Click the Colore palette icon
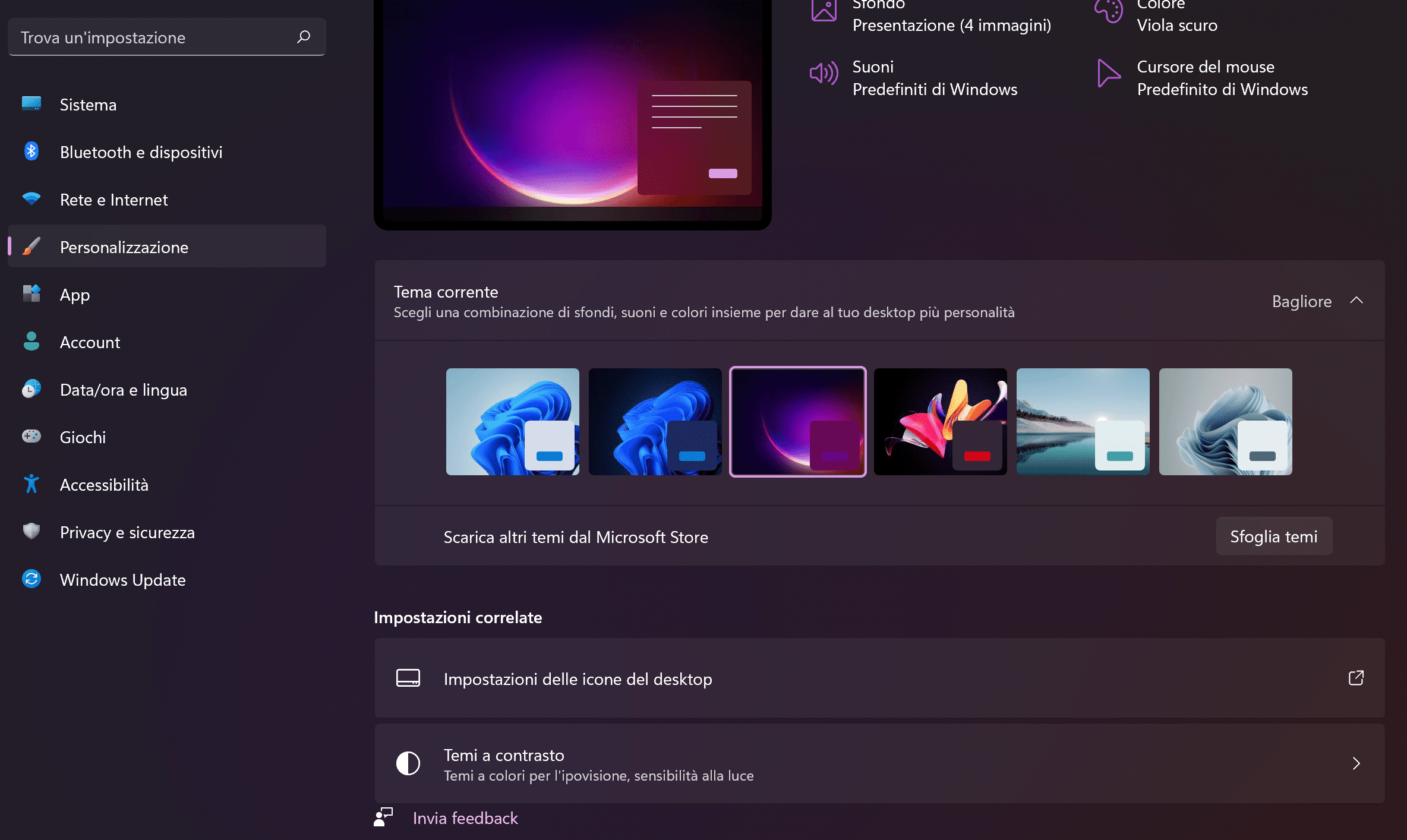This screenshot has height=840, width=1407. coord(1109,10)
